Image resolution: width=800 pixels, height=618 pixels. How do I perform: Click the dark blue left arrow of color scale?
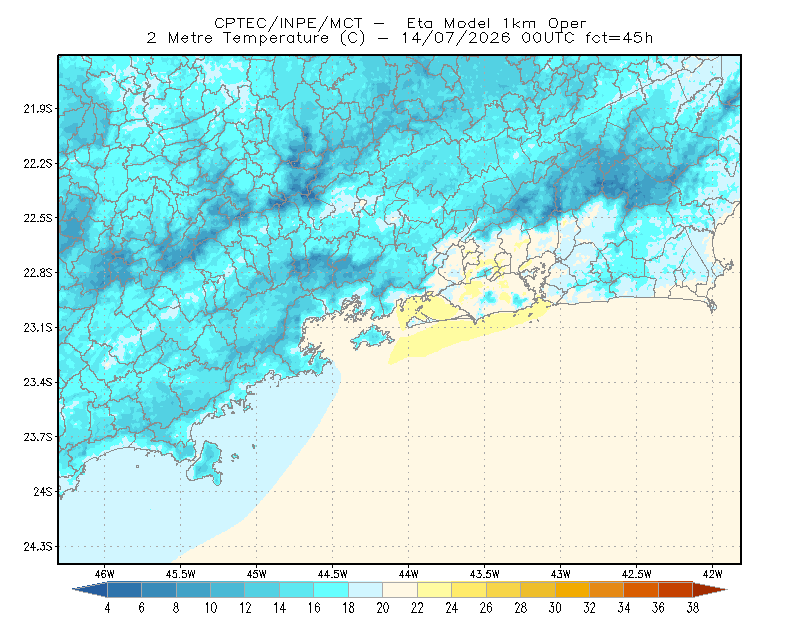pyautogui.click(x=90, y=590)
